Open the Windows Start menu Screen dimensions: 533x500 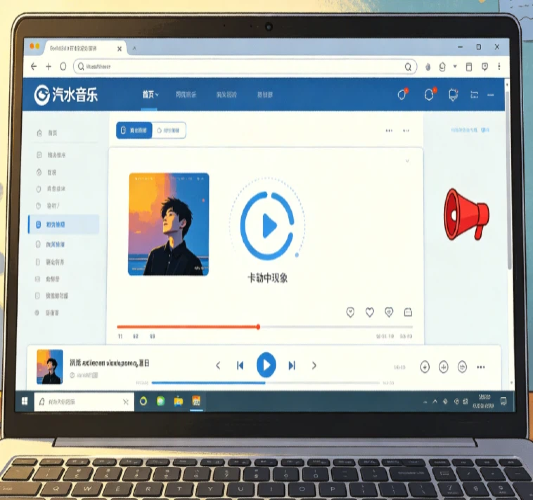click(25, 401)
